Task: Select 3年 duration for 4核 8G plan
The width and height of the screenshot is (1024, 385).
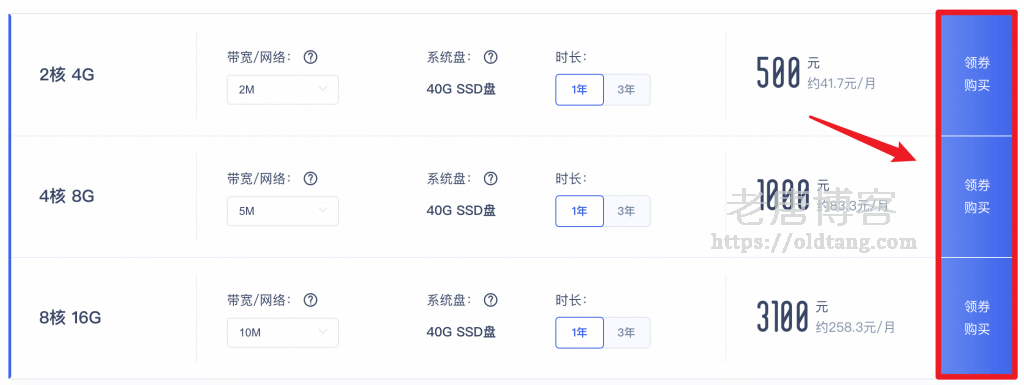Action: pos(626,211)
